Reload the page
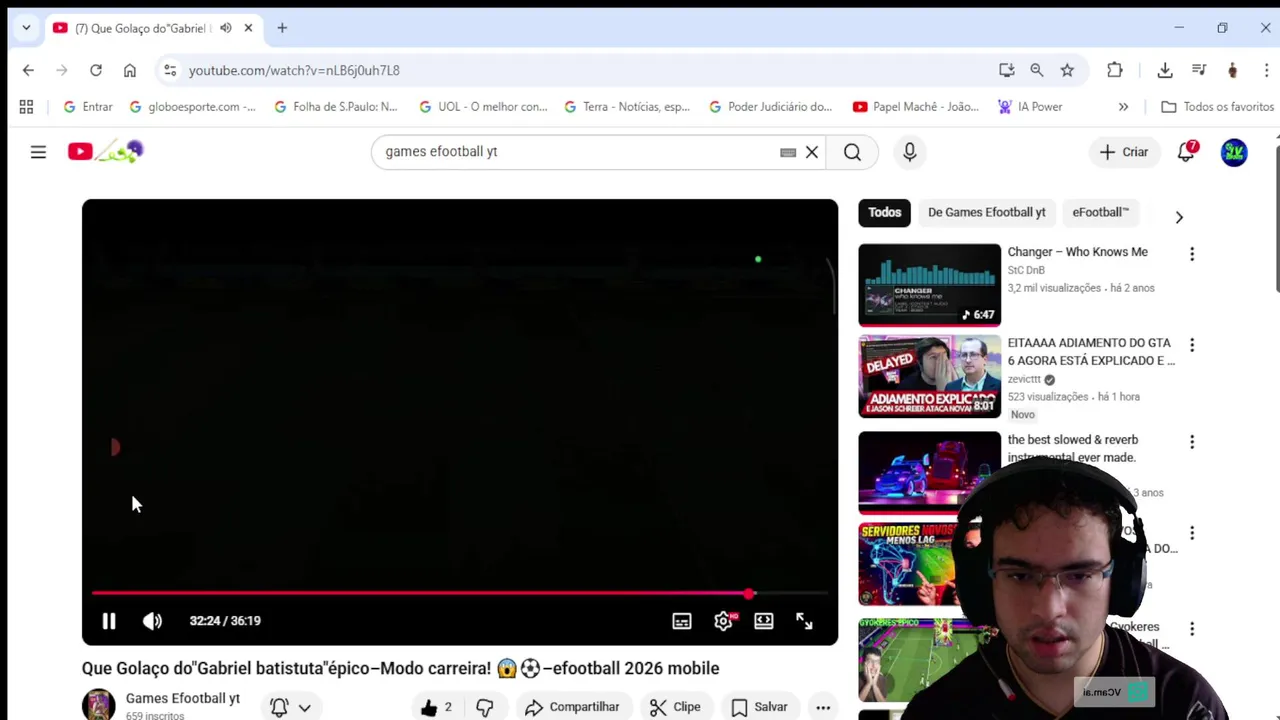 click(96, 70)
